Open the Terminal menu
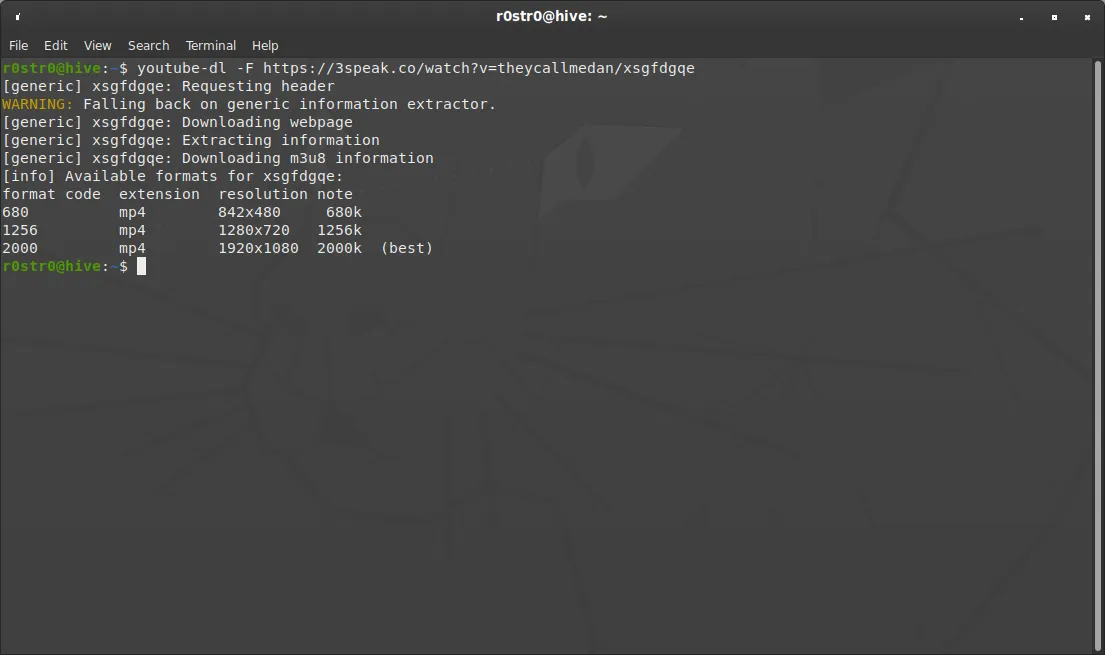The image size is (1105, 655). click(211, 45)
